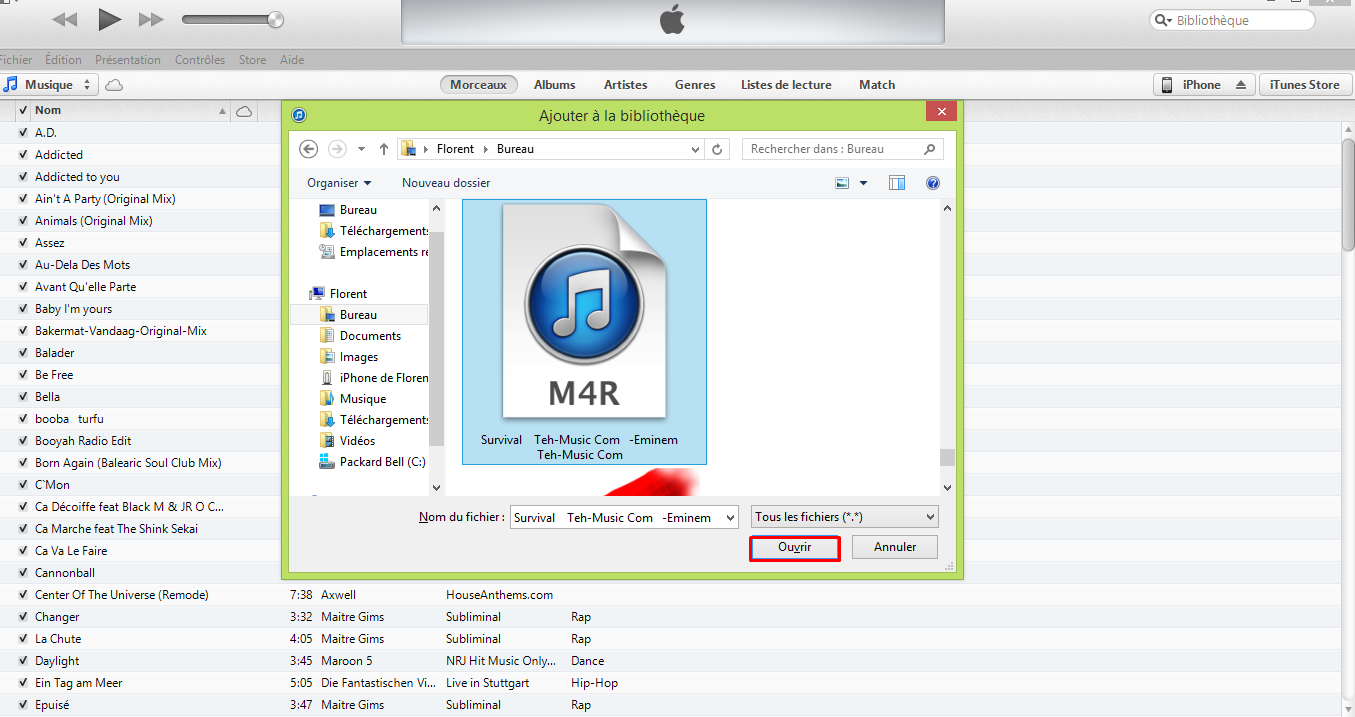Click the back arrow in file dialog
The image size is (1355, 717).
(308, 149)
